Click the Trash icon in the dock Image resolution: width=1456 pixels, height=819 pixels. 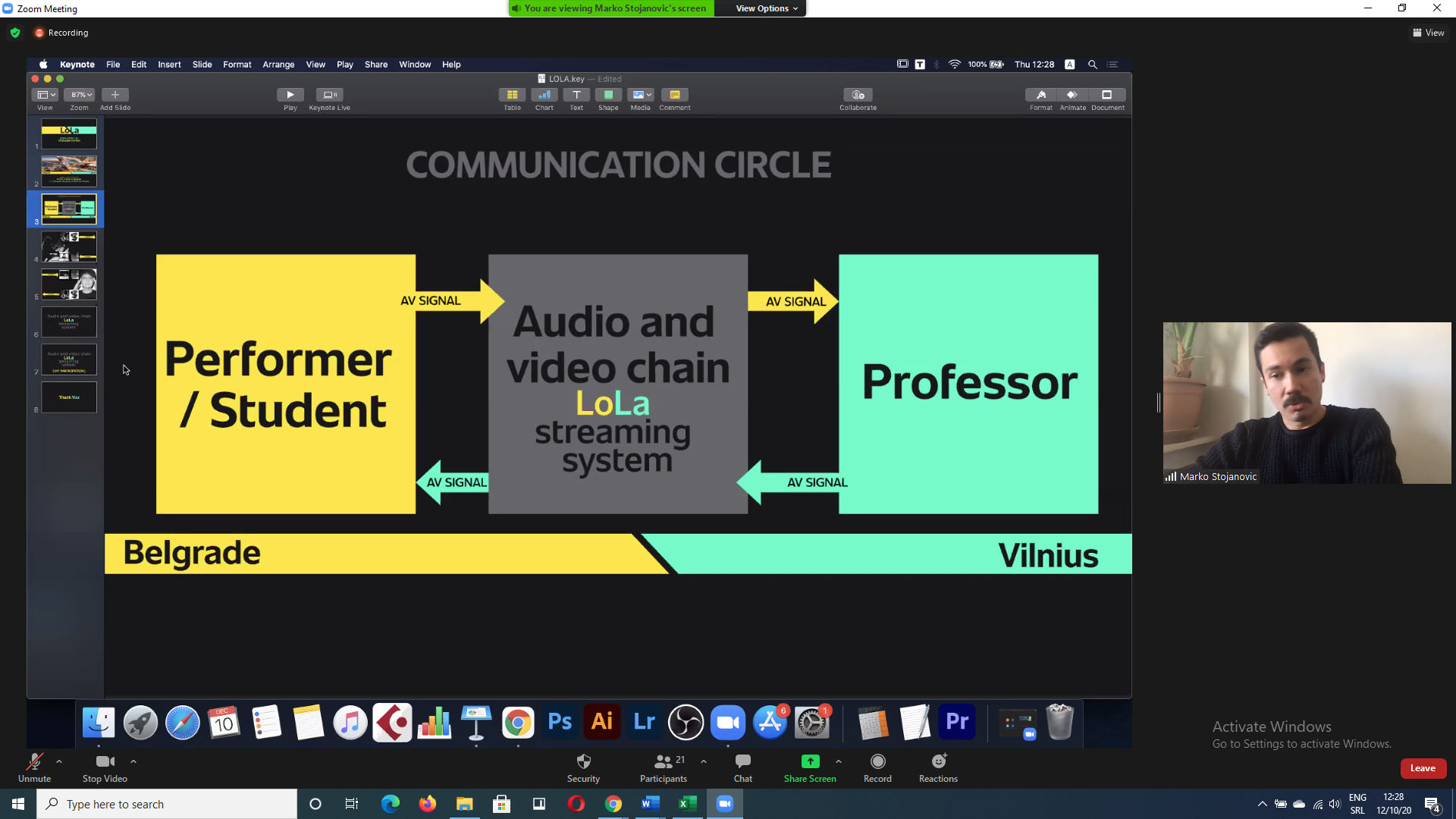[x=1060, y=722]
